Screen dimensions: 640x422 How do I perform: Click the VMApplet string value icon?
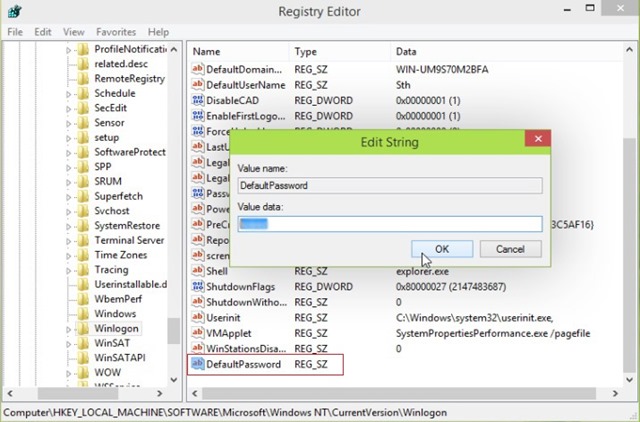point(198,333)
